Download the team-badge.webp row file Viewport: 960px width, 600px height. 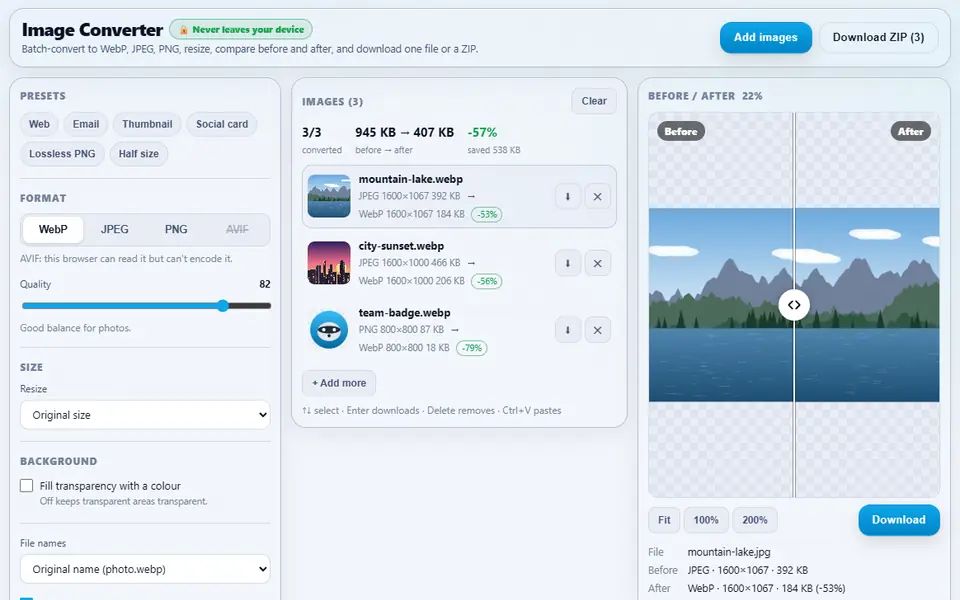(568, 330)
